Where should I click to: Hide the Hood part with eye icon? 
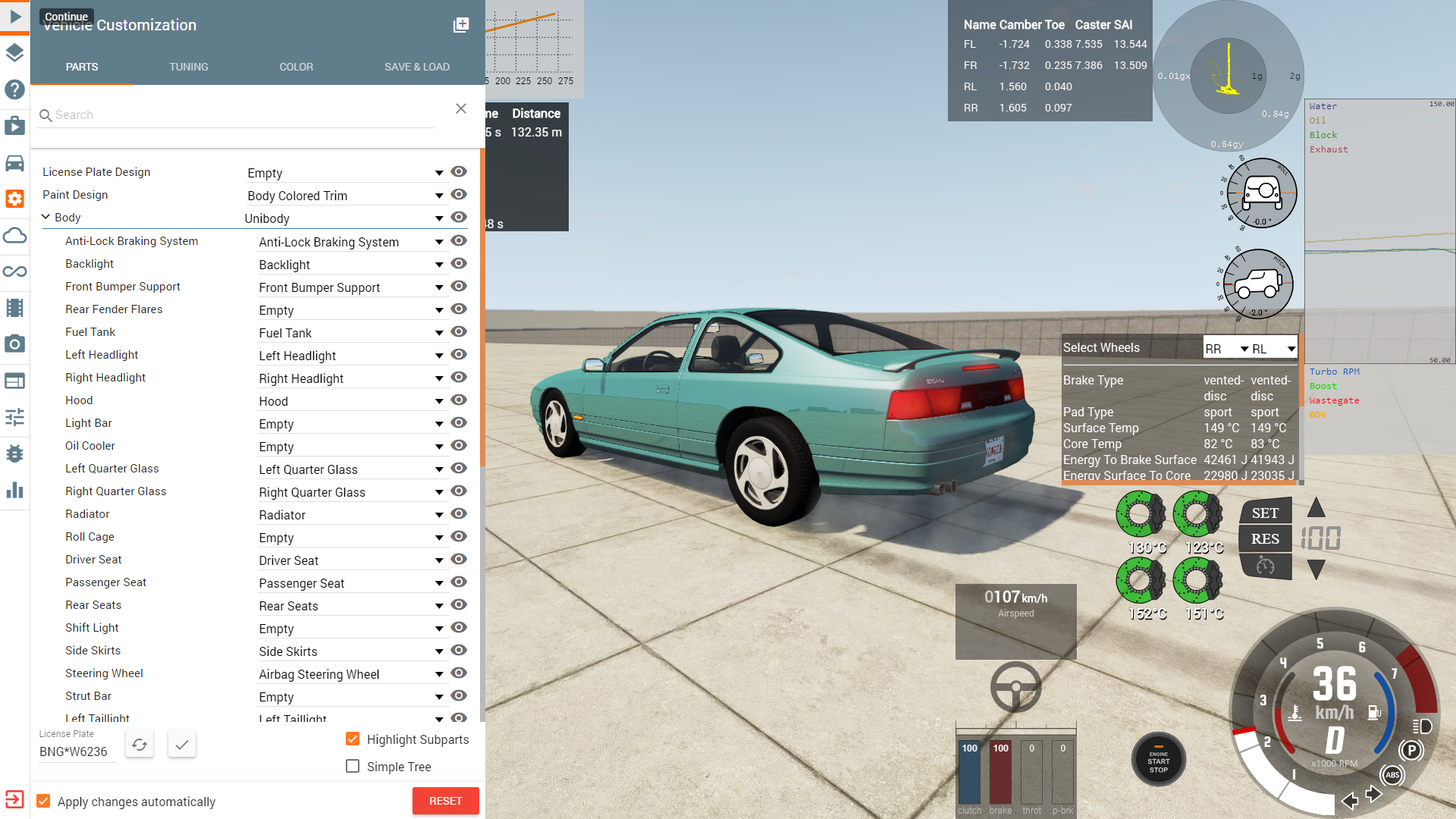pos(459,400)
